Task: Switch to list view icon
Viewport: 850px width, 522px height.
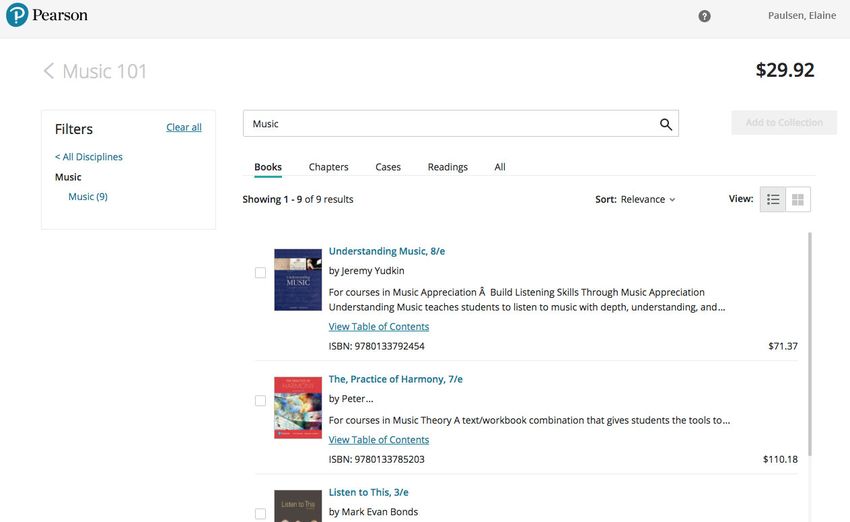Action: (x=773, y=199)
